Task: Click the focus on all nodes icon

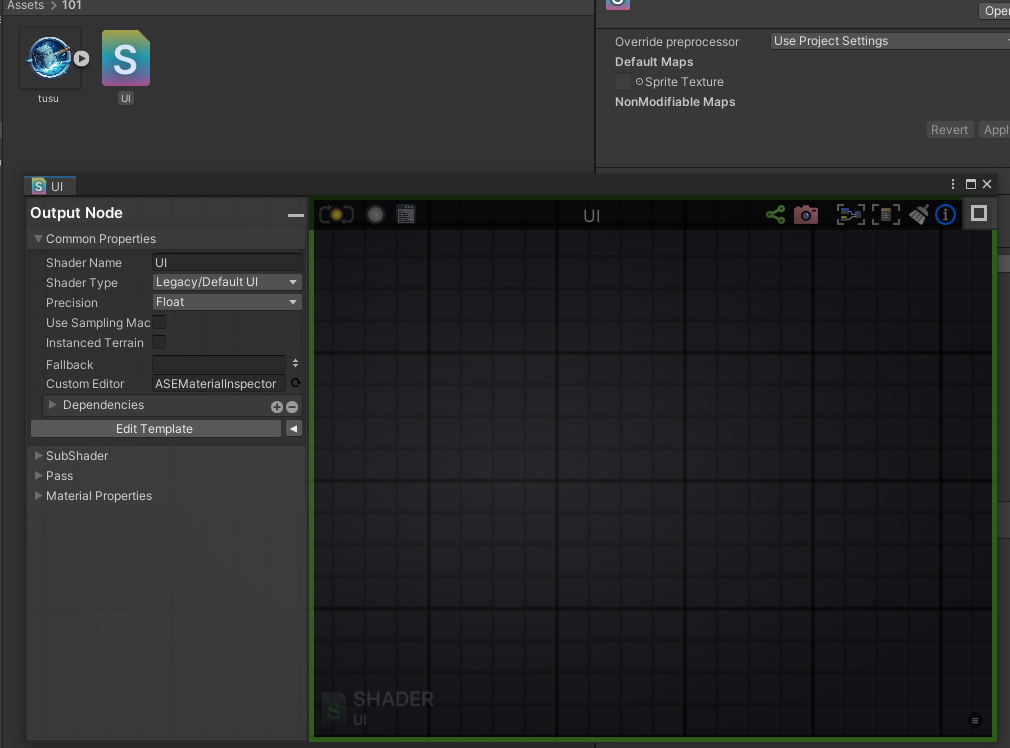Action: click(850, 215)
